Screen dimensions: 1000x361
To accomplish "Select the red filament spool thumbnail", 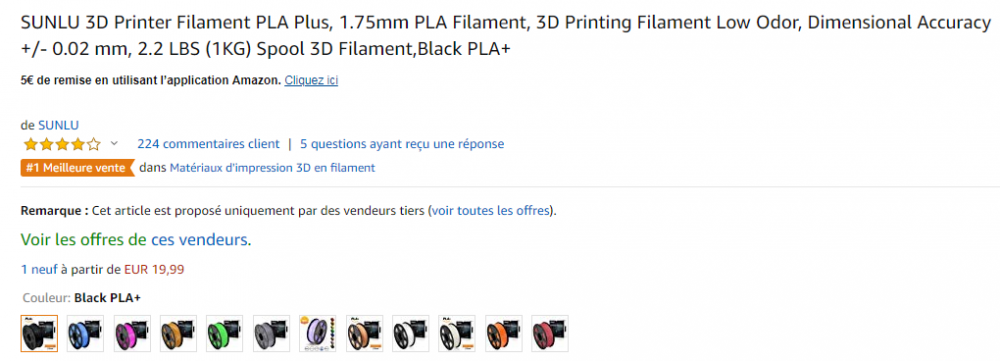I will 550,334.
